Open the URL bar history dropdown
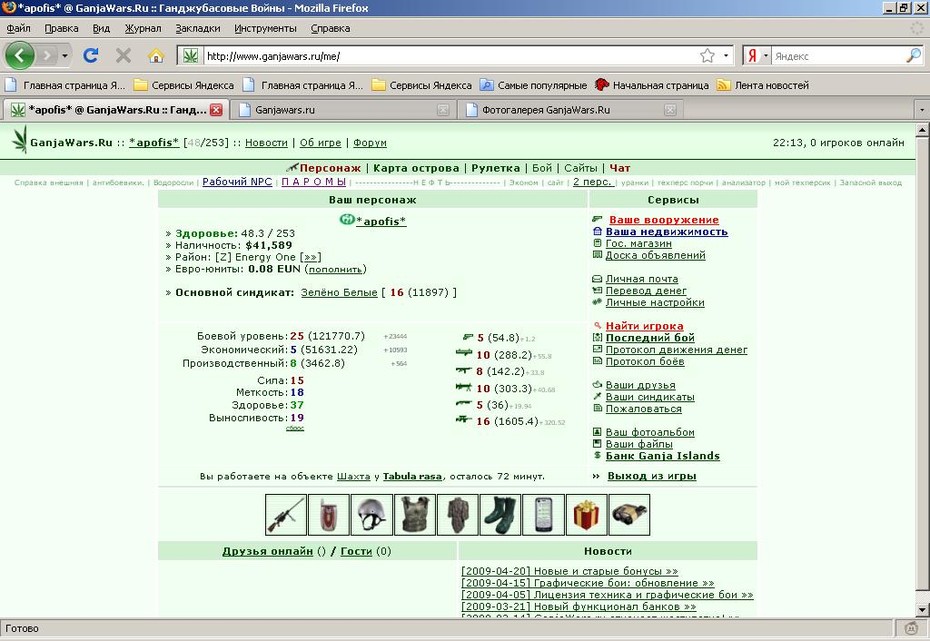This screenshot has height=641, width=930. 725,56
